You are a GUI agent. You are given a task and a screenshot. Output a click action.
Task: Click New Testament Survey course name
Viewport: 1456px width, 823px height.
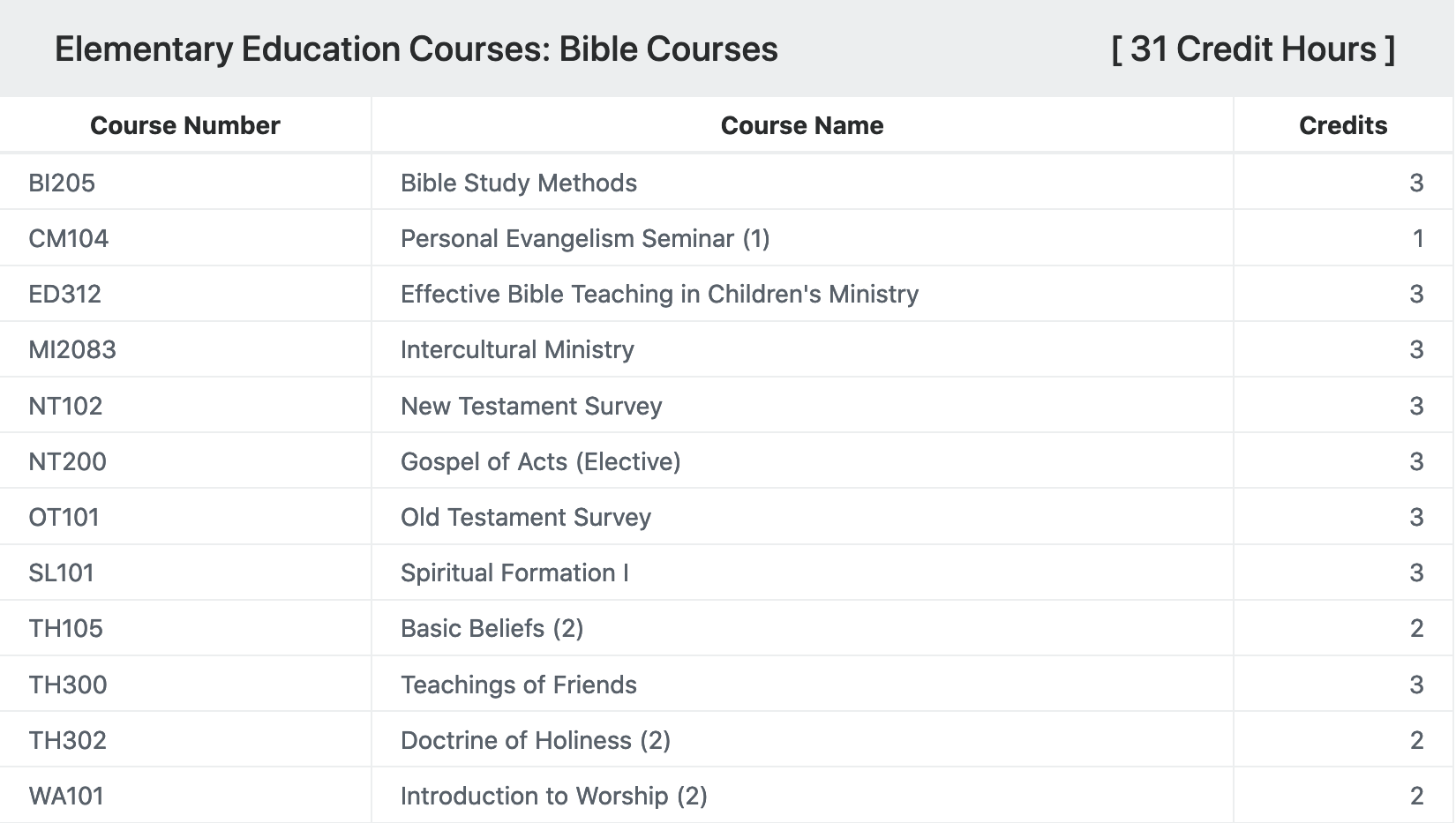tap(531, 406)
